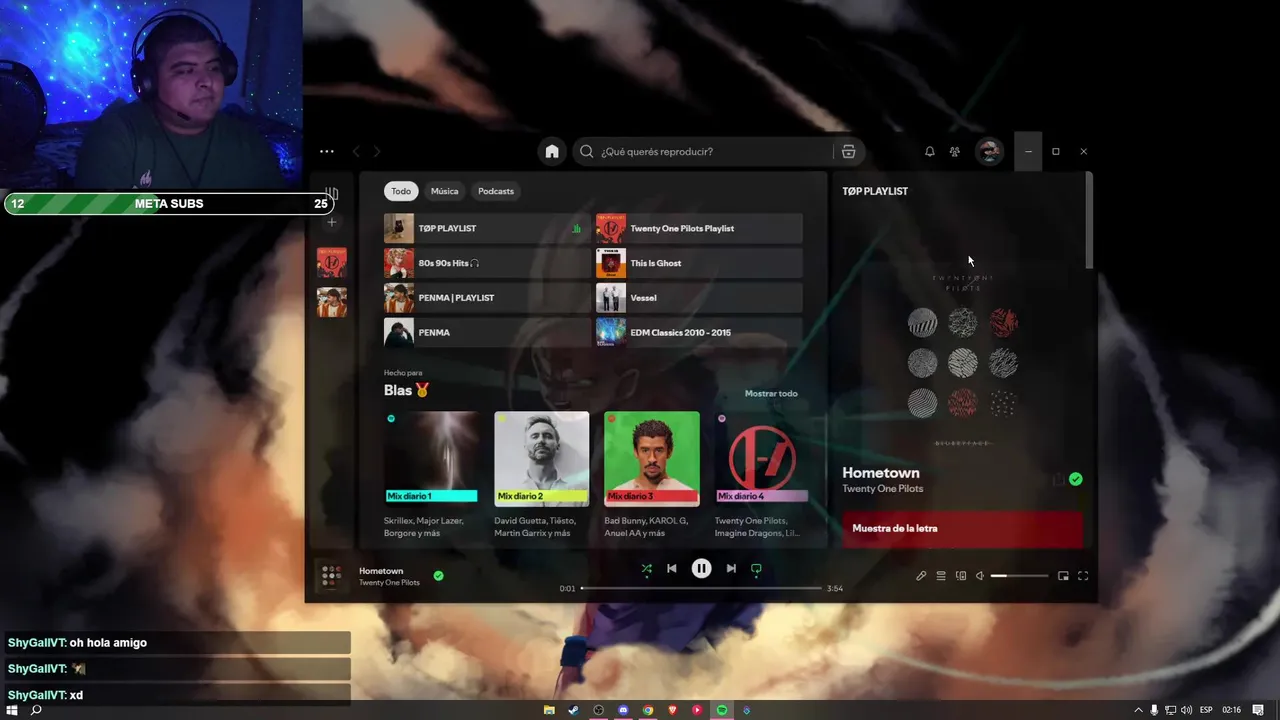Open EDM Classics 2010 - 2015 shortcut
The height and width of the screenshot is (720, 1280).
[699, 332]
